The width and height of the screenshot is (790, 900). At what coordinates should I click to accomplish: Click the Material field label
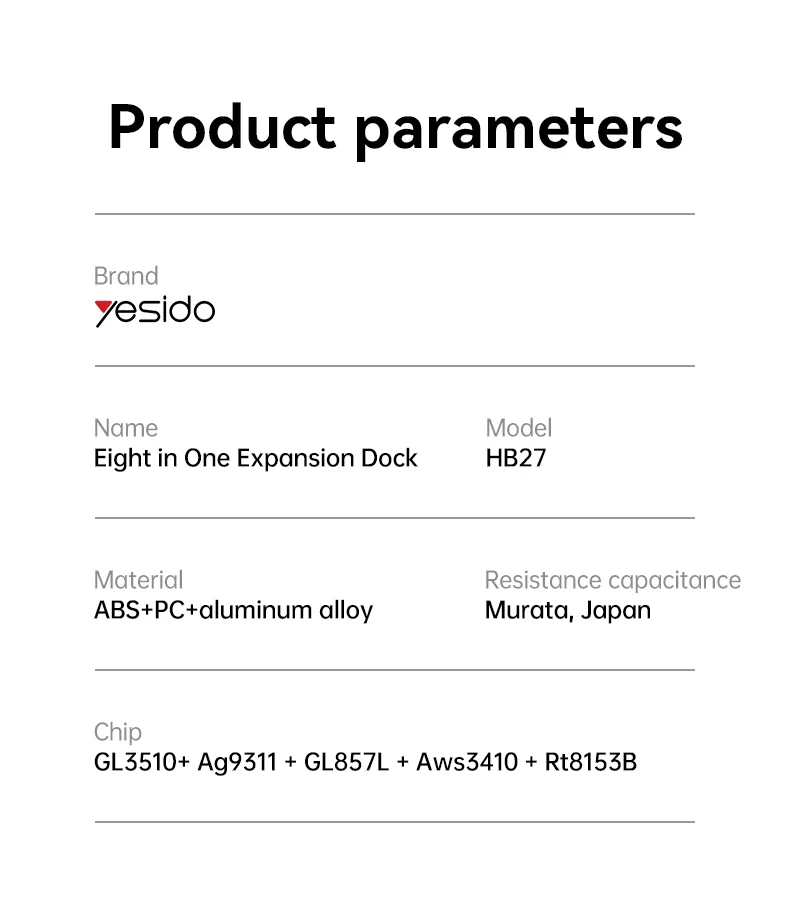click(x=138, y=580)
